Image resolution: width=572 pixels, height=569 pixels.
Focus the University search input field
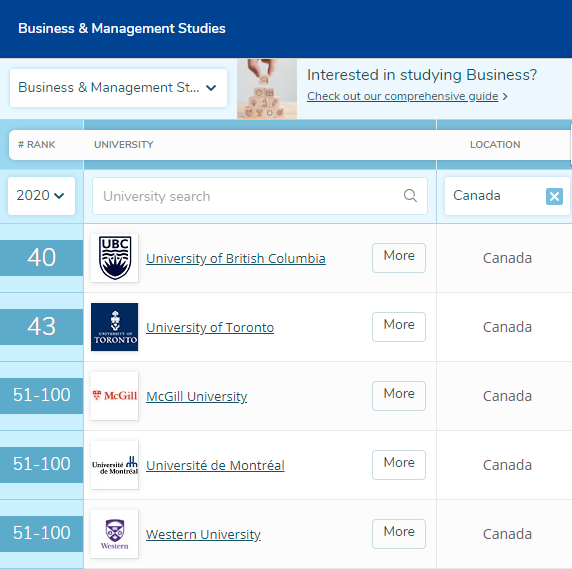[260, 196]
